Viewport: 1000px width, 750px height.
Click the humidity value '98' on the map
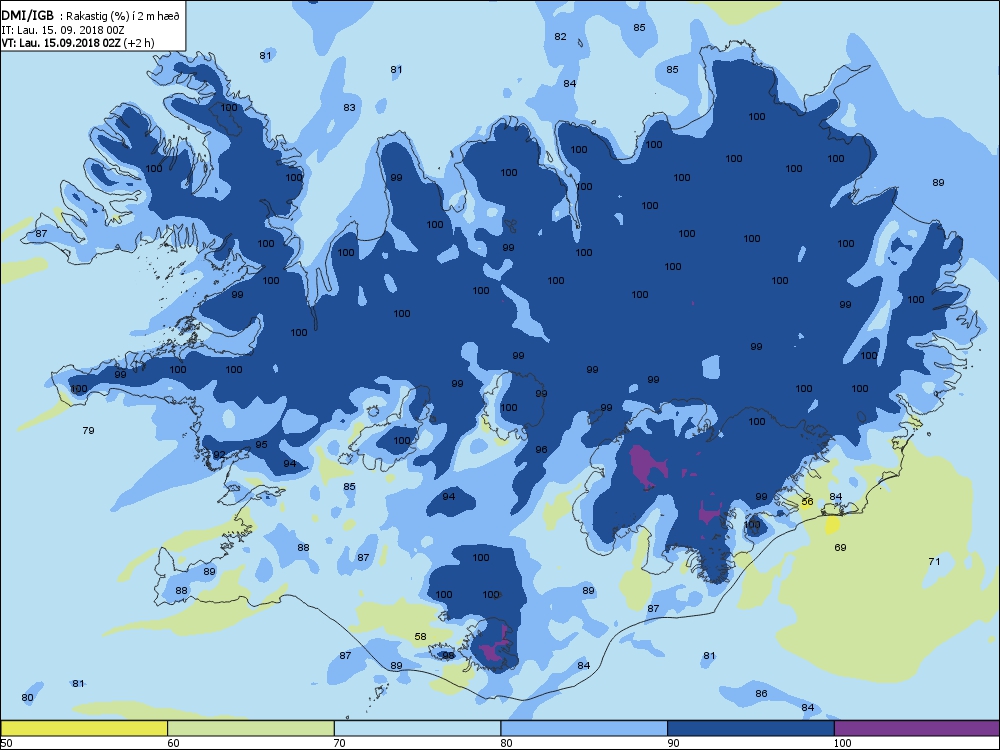448,656
